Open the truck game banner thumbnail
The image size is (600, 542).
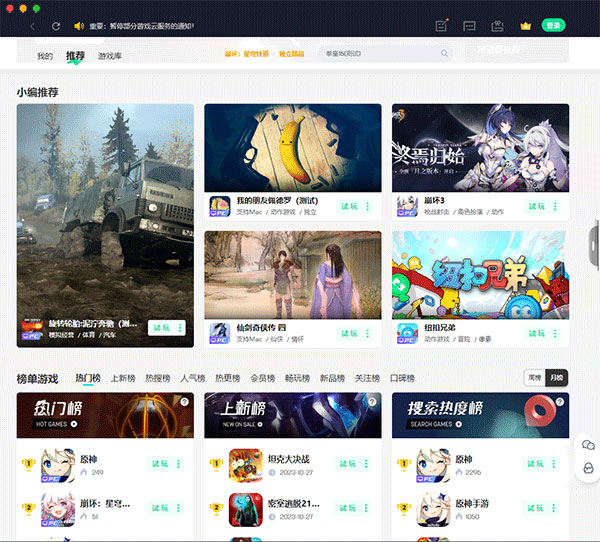click(x=105, y=225)
